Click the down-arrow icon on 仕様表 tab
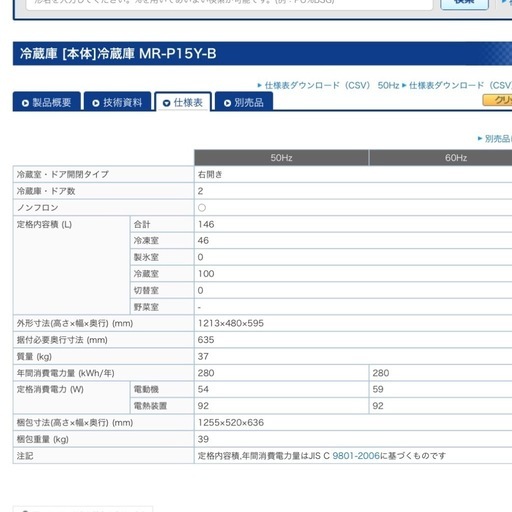512x512 pixels. click(x=167, y=103)
